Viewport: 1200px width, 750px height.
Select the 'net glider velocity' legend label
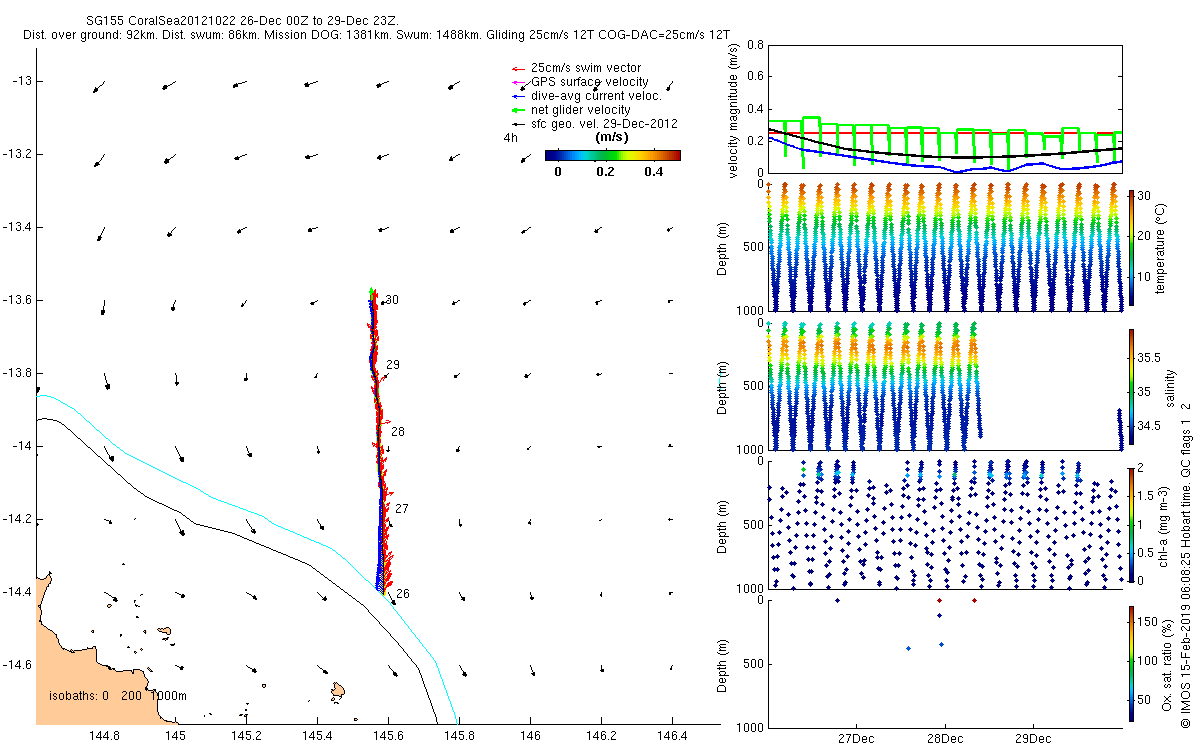pos(580,110)
